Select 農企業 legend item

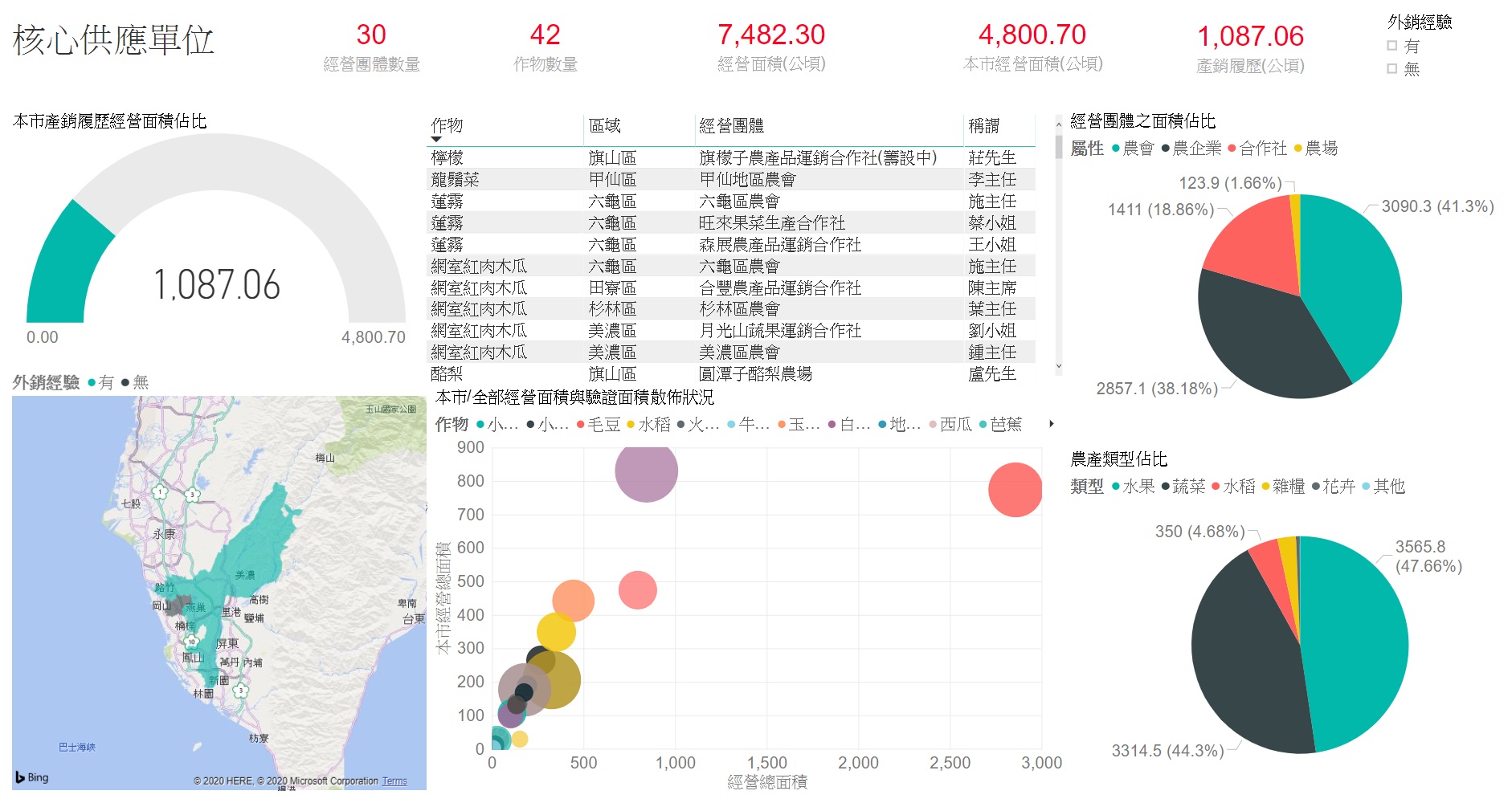(x=1191, y=148)
